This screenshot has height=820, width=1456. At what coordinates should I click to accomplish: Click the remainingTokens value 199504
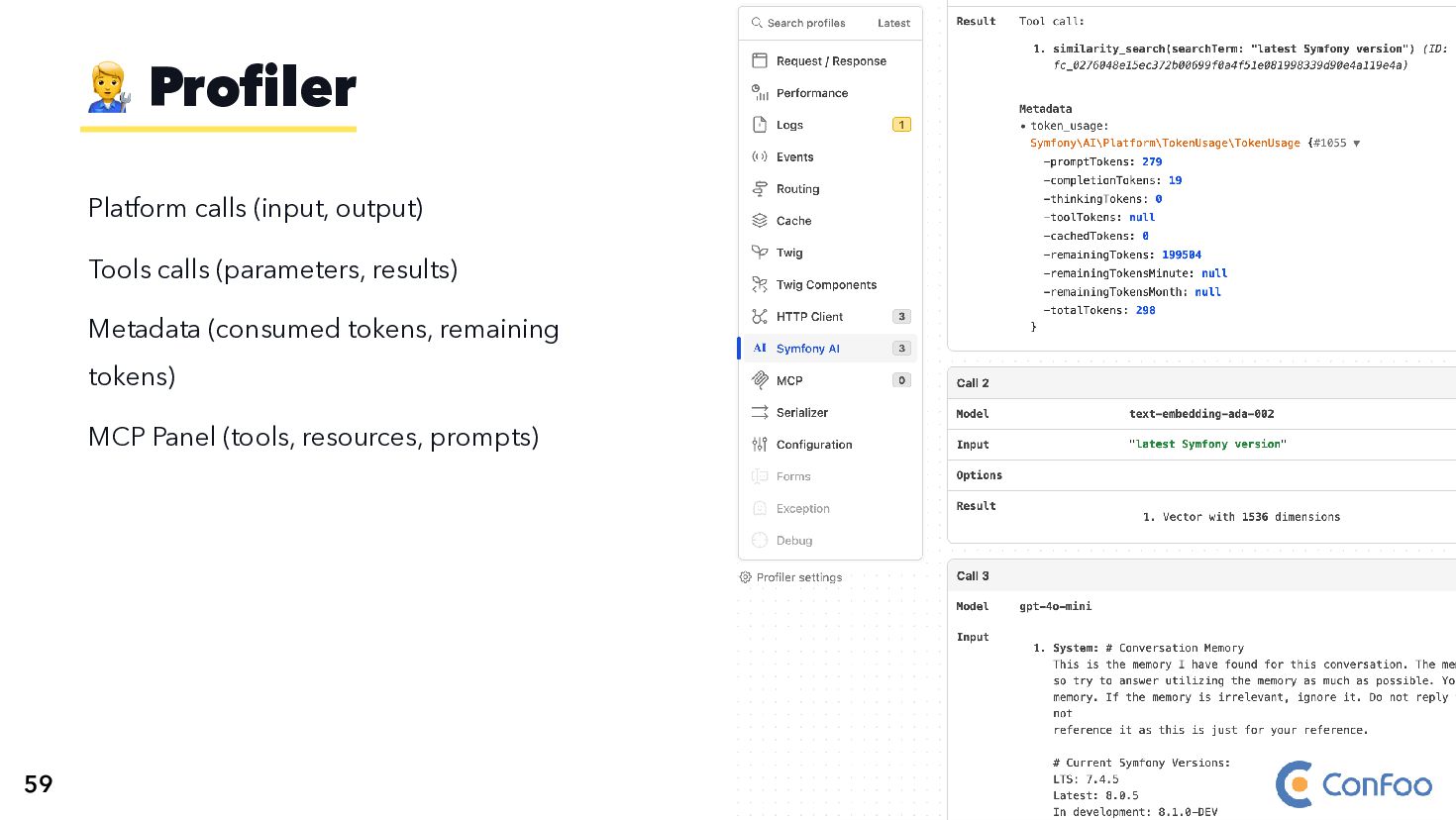click(x=1182, y=255)
